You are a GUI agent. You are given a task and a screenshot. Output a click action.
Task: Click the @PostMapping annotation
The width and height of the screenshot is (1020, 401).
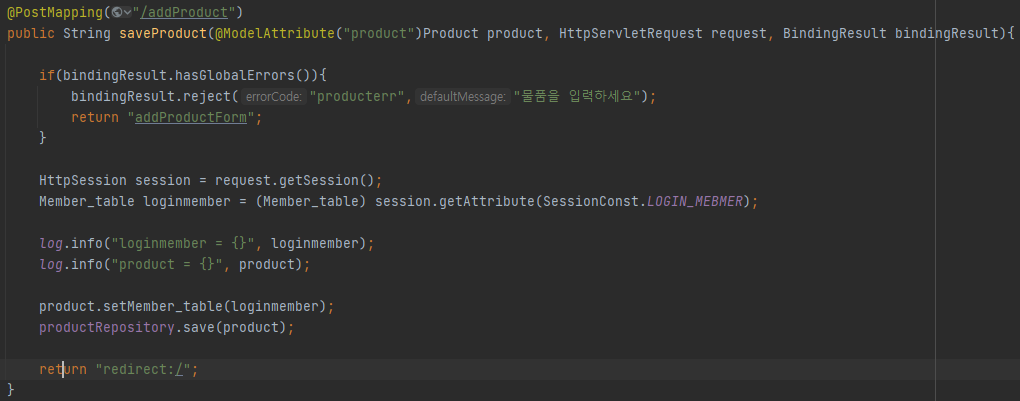click(53, 12)
